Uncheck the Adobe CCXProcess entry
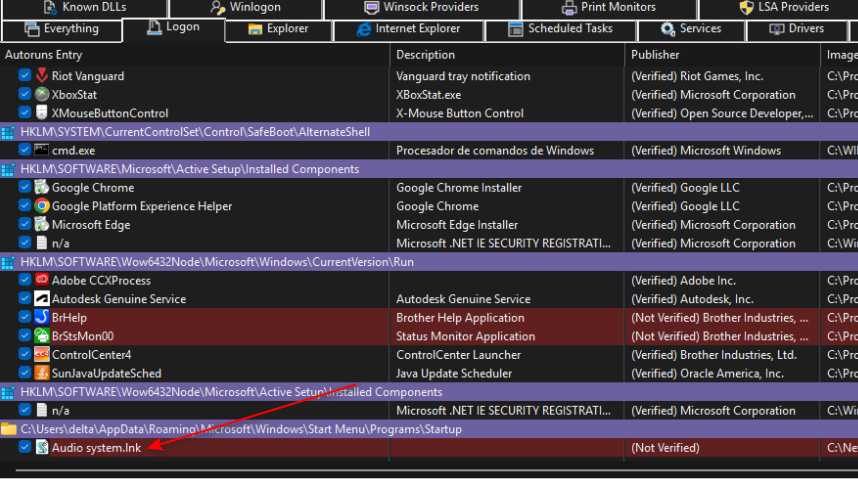This screenshot has width=858, height=479. click(x=24, y=280)
